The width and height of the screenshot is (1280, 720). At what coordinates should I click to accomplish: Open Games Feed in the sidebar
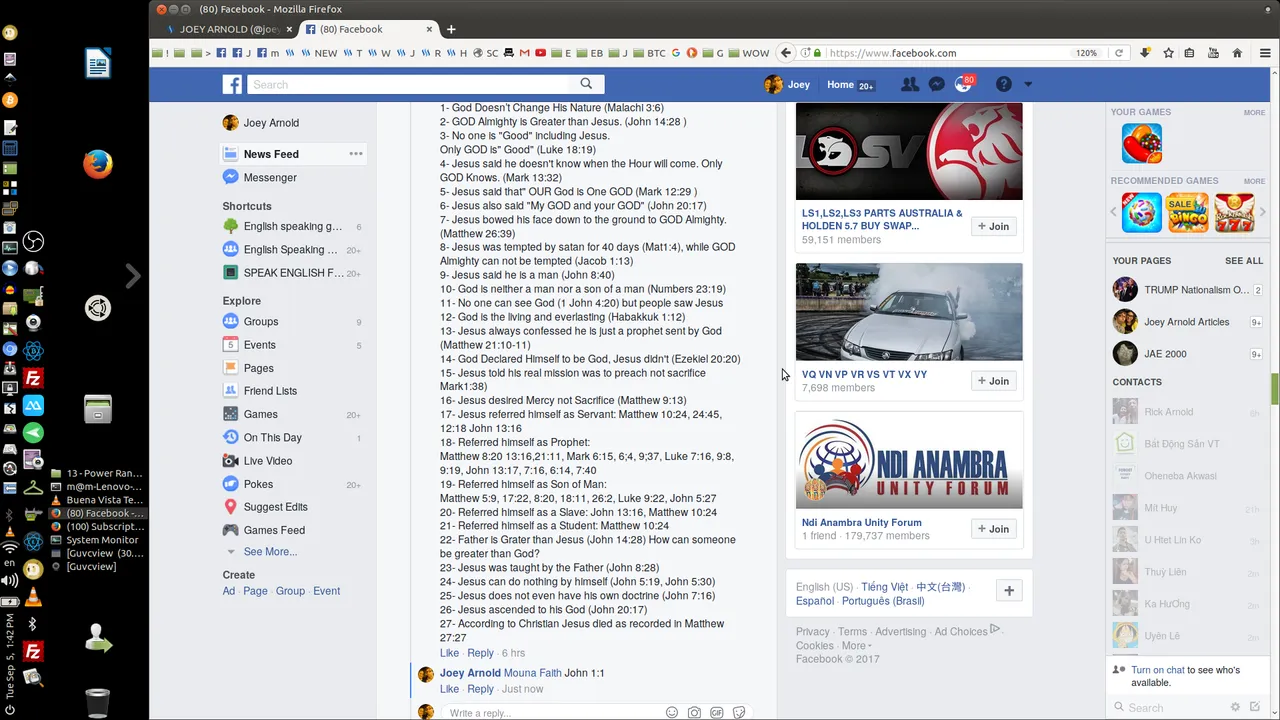(x=274, y=530)
